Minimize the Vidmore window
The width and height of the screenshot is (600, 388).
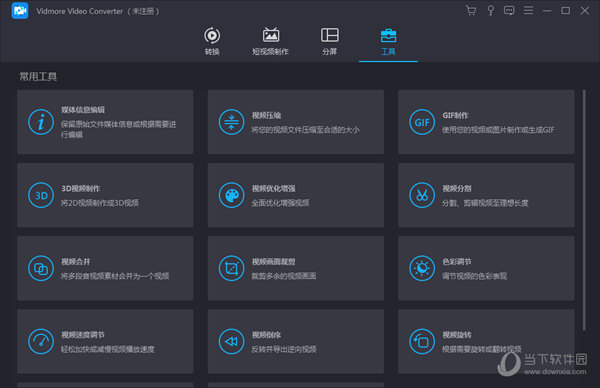point(547,11)
